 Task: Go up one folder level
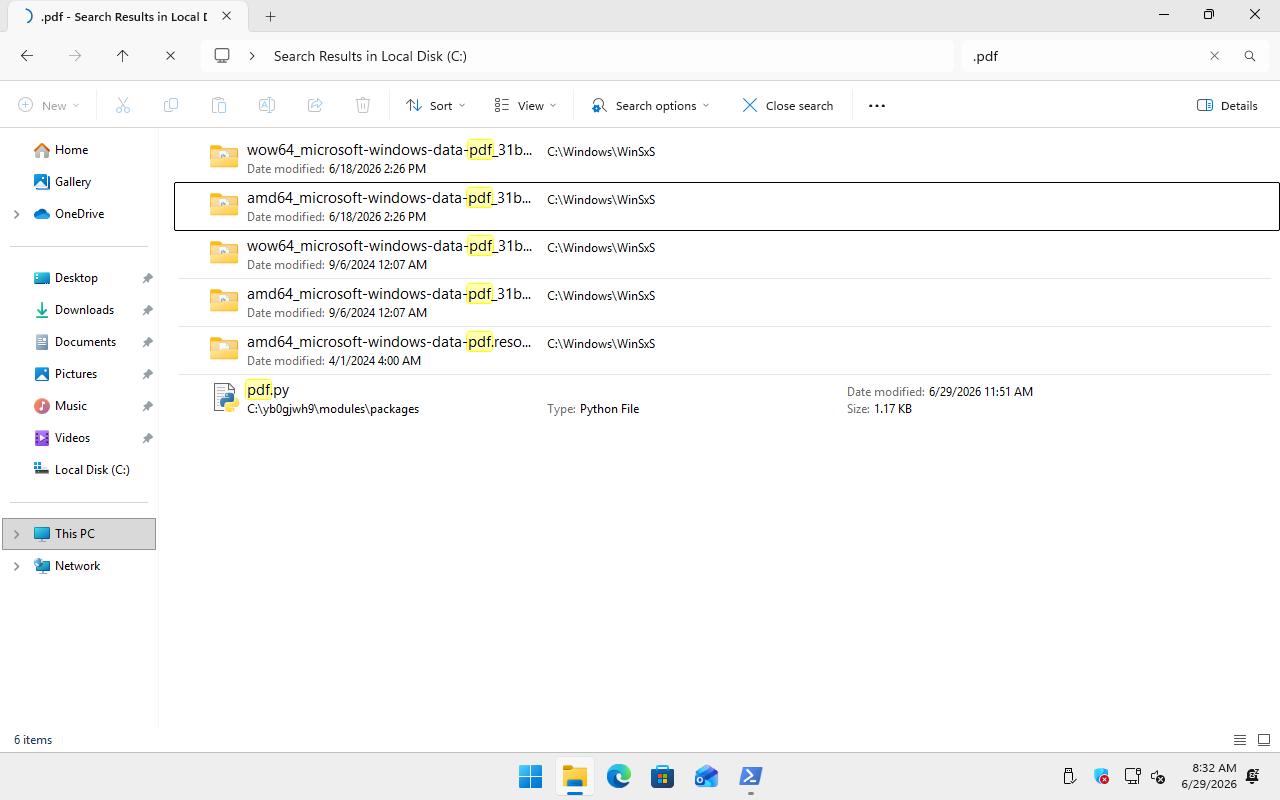click(x=123, y=56)
